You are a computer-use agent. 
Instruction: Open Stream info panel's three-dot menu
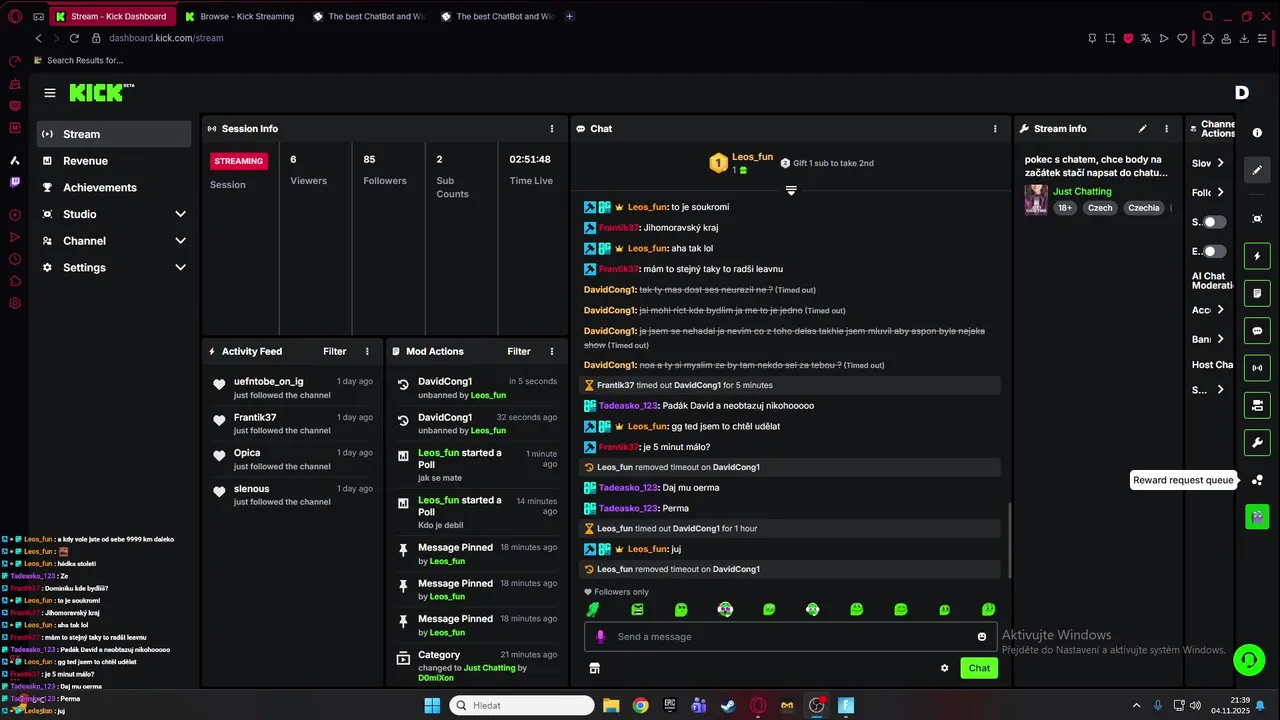[1166, 129]
